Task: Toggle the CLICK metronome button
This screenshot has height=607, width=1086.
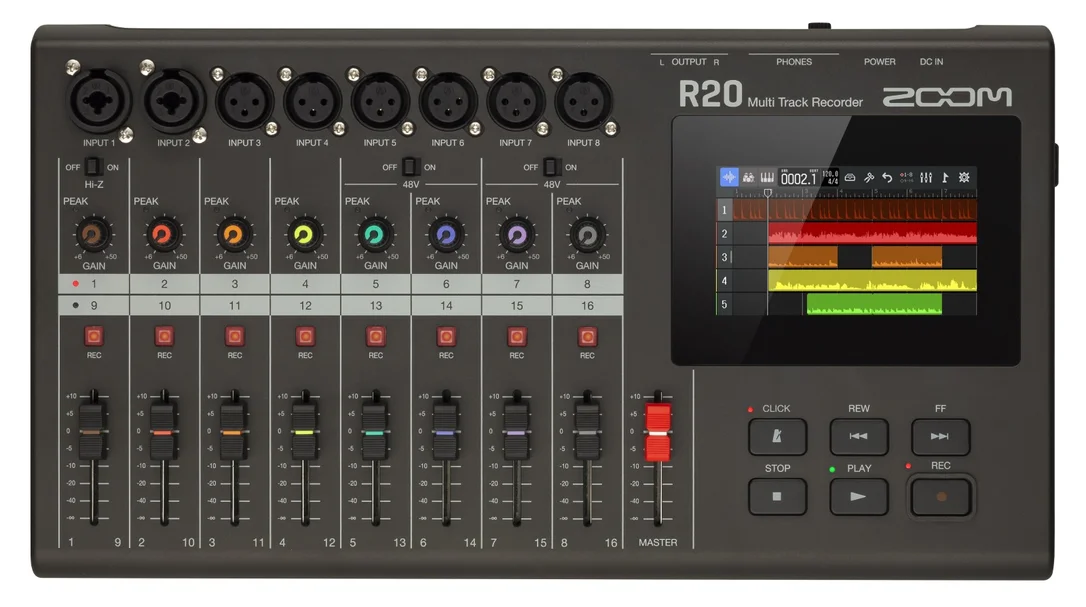Action: tap(777, 437)
